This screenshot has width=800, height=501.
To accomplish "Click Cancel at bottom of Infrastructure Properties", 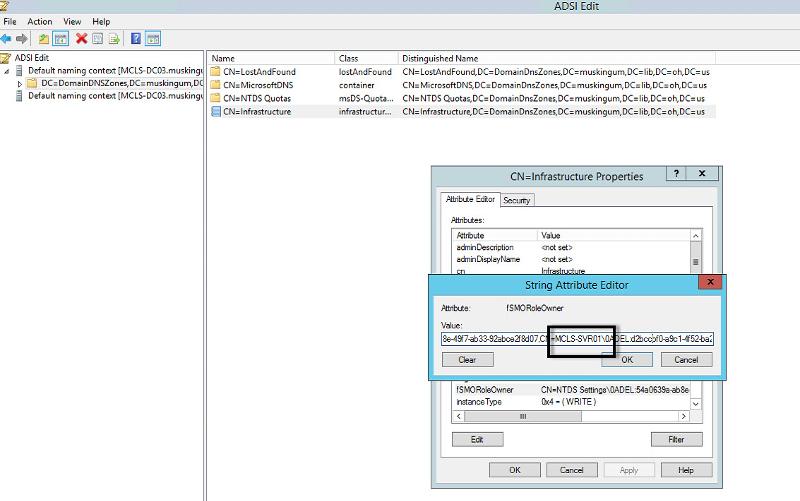I will pyautogui.click(x=572, y=470).
